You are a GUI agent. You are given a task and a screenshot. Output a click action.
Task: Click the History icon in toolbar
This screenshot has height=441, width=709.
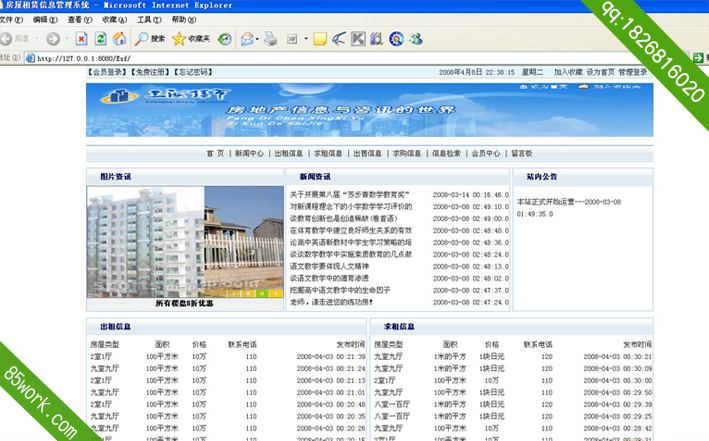coord(225,39)
